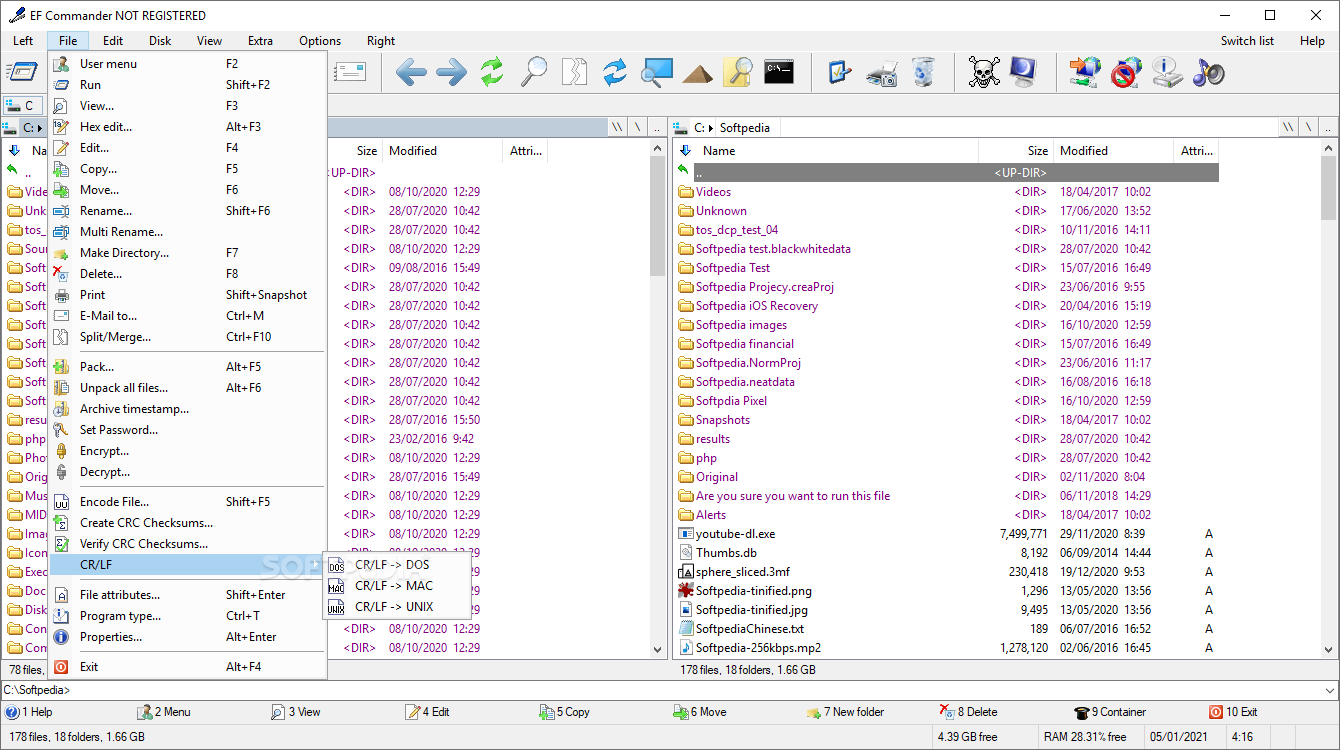Click the 1 Help function key button
Viewport: 1340px width, 750px height.
click(x=29, y=712)
